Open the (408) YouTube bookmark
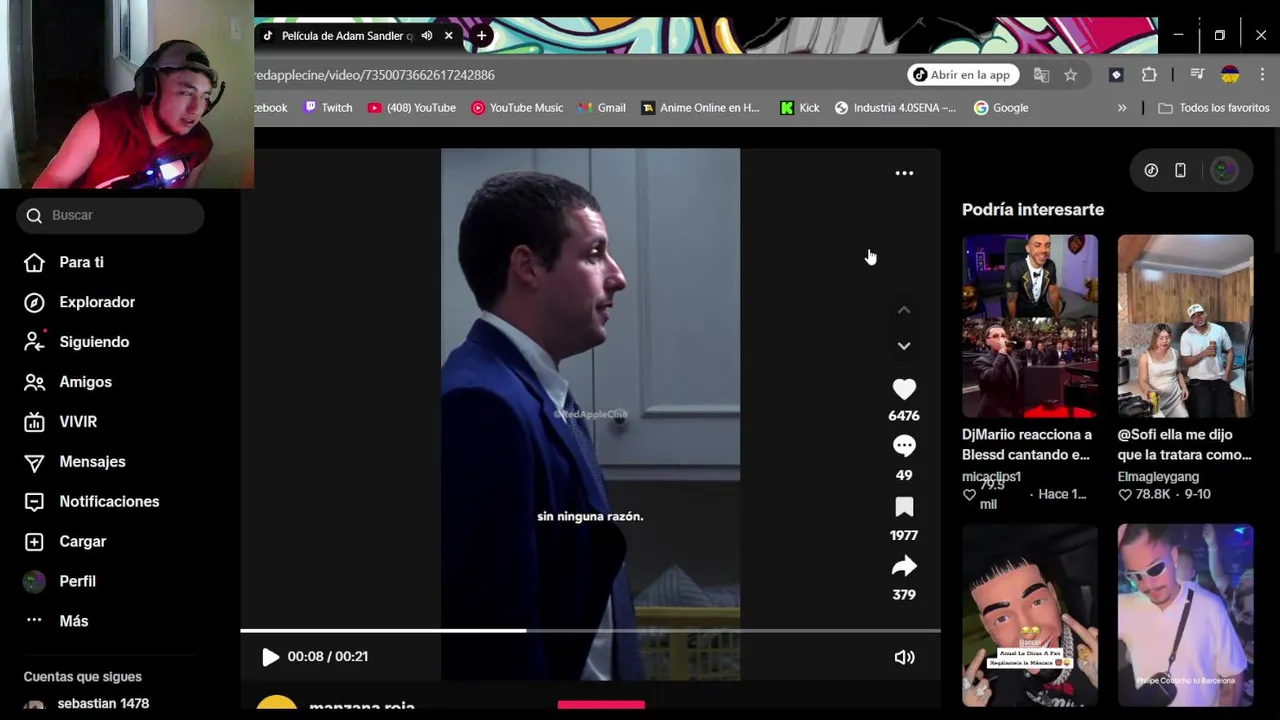Image resolution: width=1280 pixels, height=720 pixels. click(x=411, y=108)
